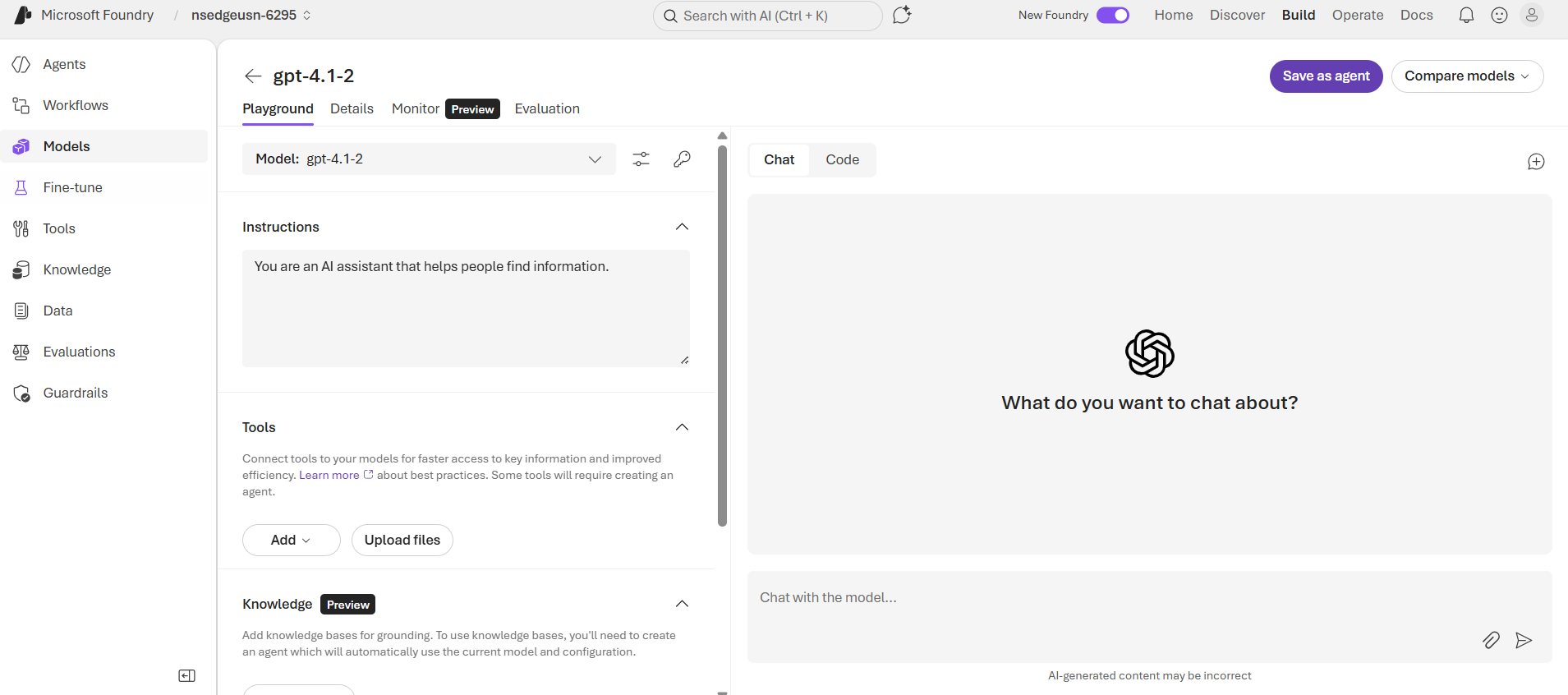The height and width of the screenshot is (695, 1568).
Task: Start a new chat with plus icon
Action: point(1536,162)
